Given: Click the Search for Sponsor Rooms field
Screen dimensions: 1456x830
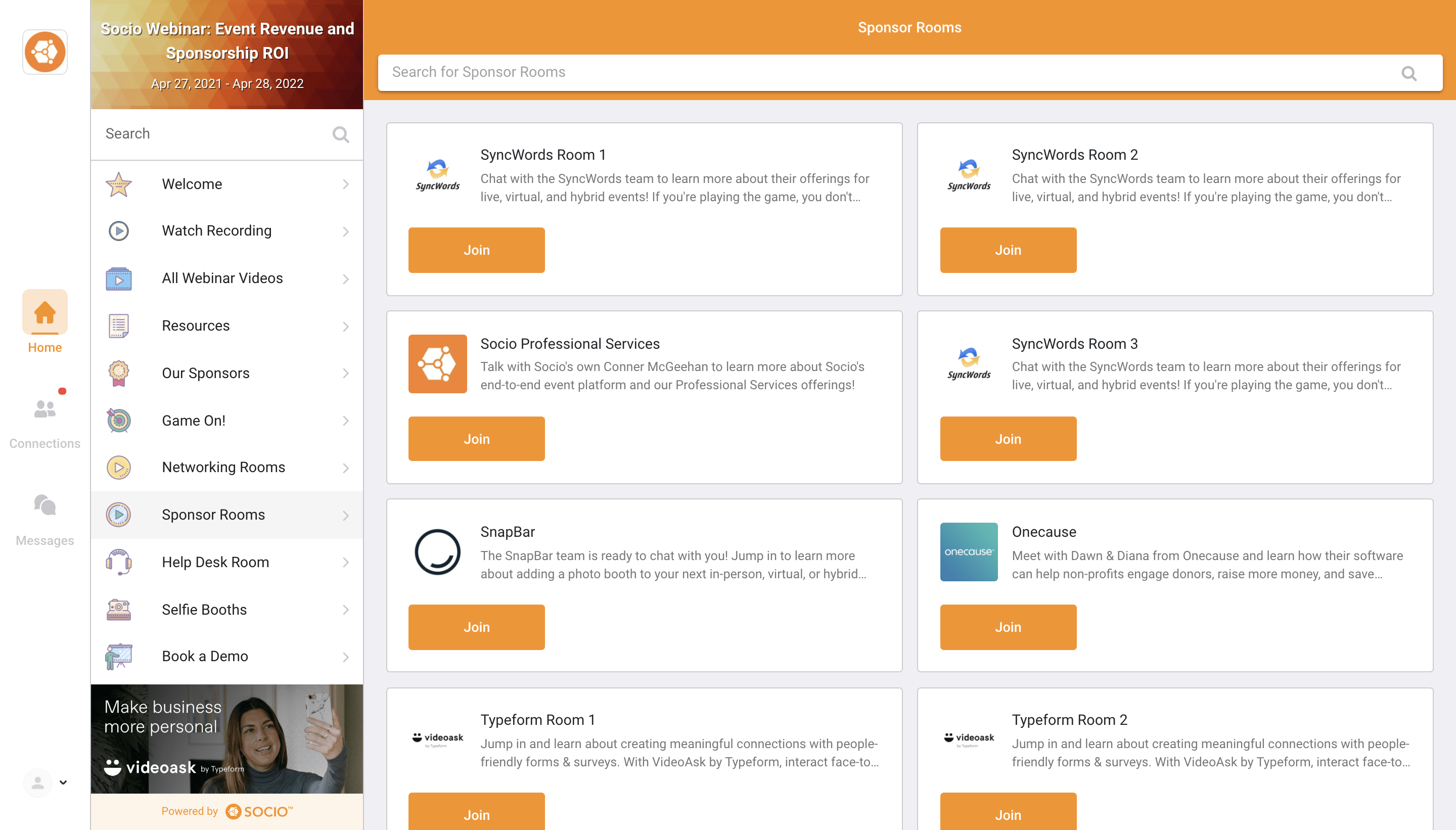Looking at the screenshot, I should 910,73.
